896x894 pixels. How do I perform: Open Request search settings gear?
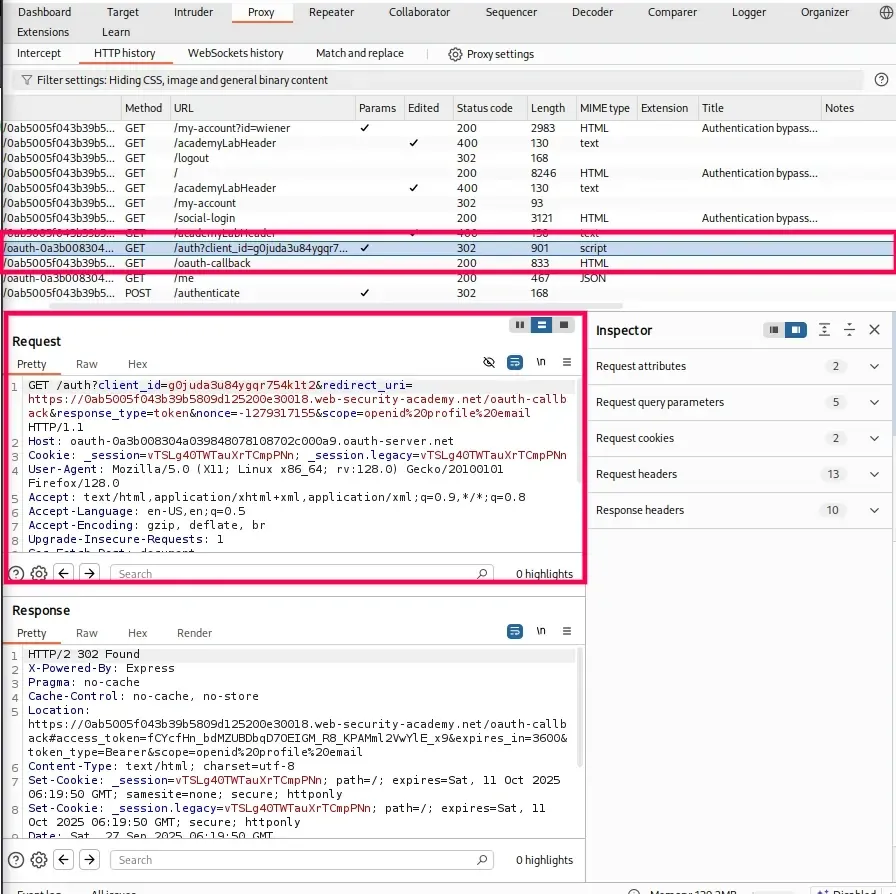point(39,573)
